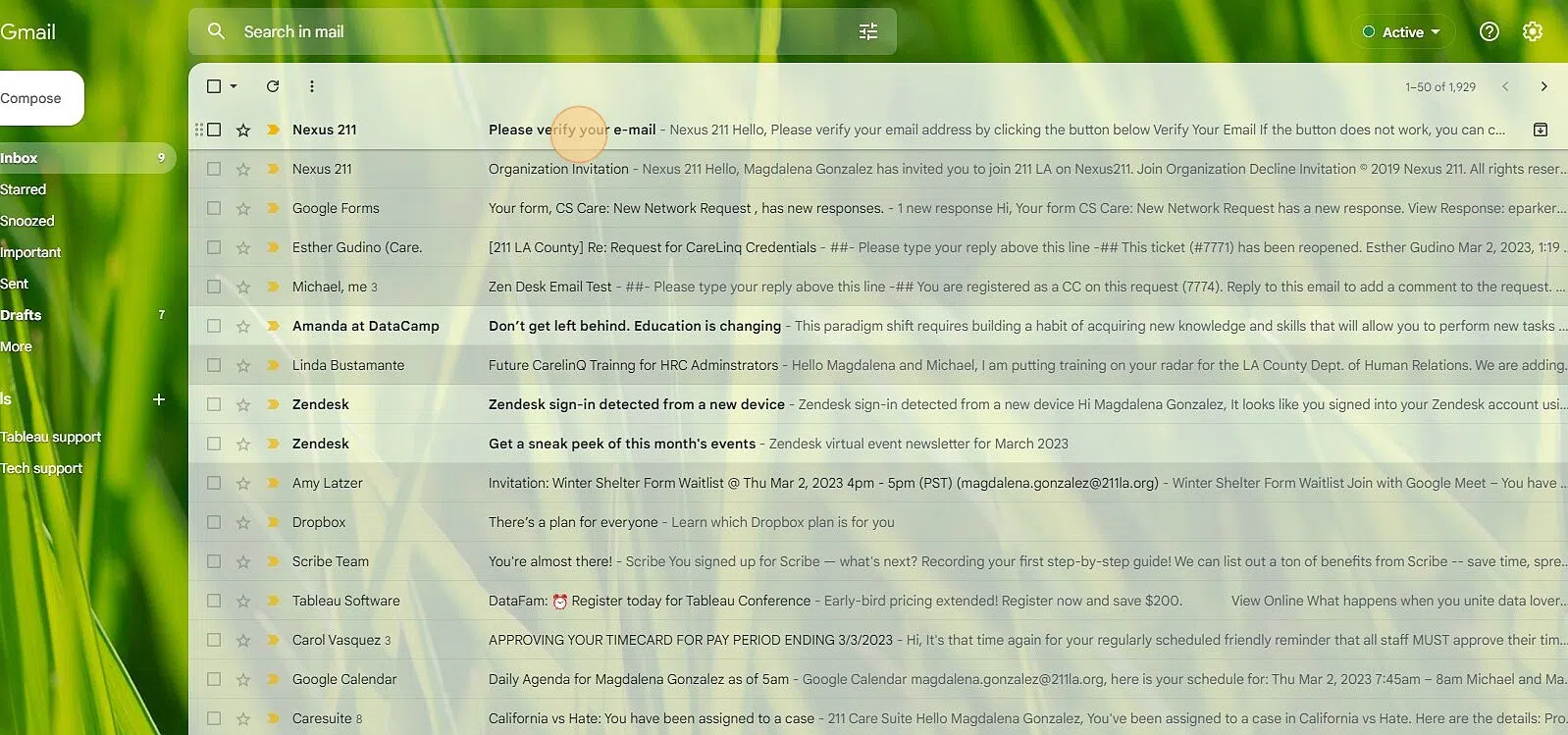
Task: Star the Linda Bustamante email
Action: coord(243,365)
